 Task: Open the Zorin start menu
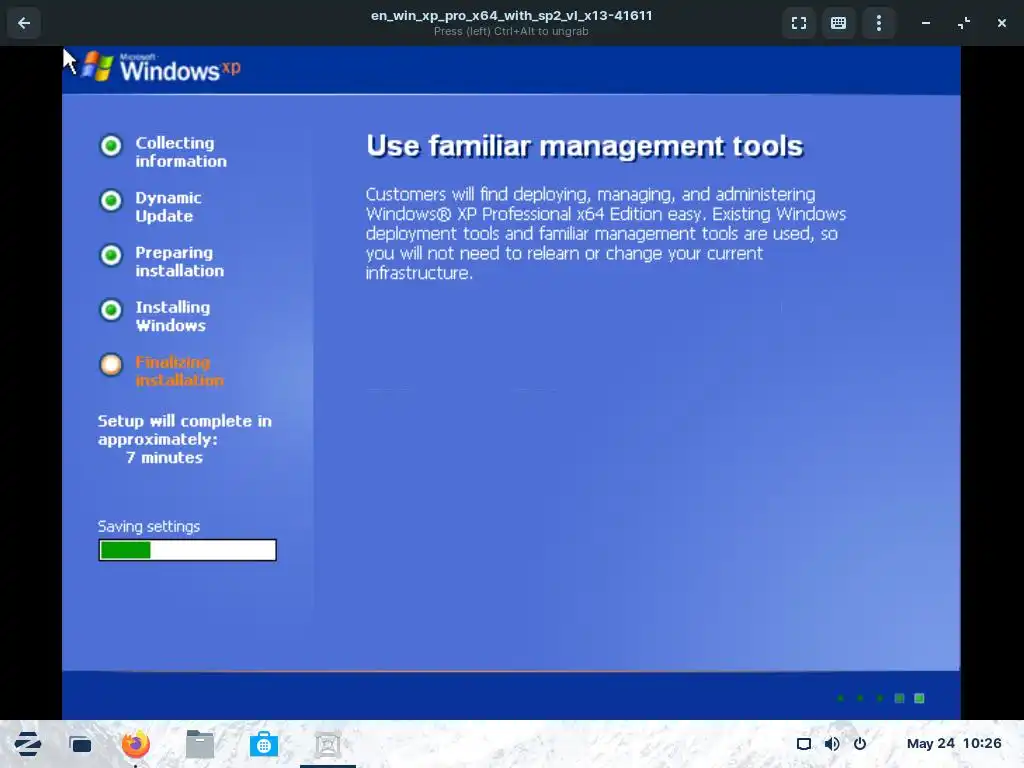[27, 744]
